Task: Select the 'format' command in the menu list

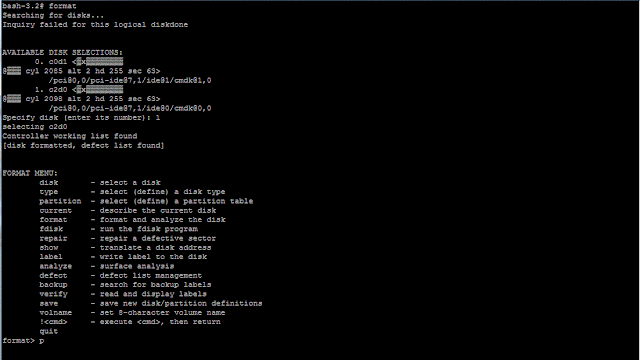Action: 53,220
